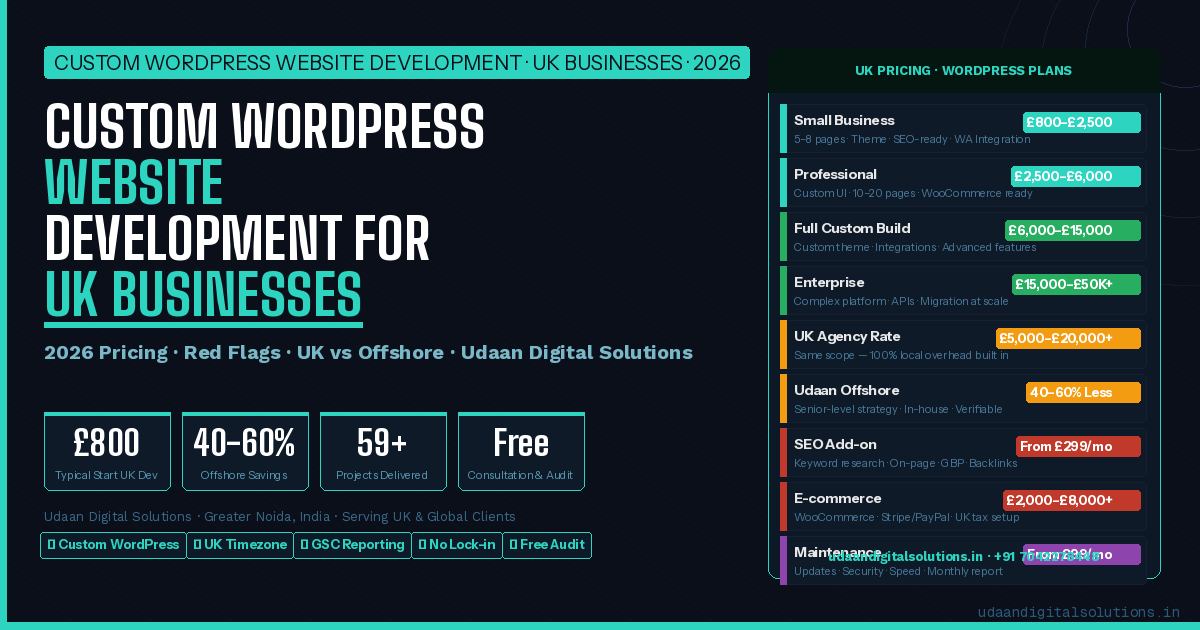This screenshot has height=630, width=1200.
Task: Click the "£5,000–£20,000+" orange price badge
Action: [x=1068, y=338]
